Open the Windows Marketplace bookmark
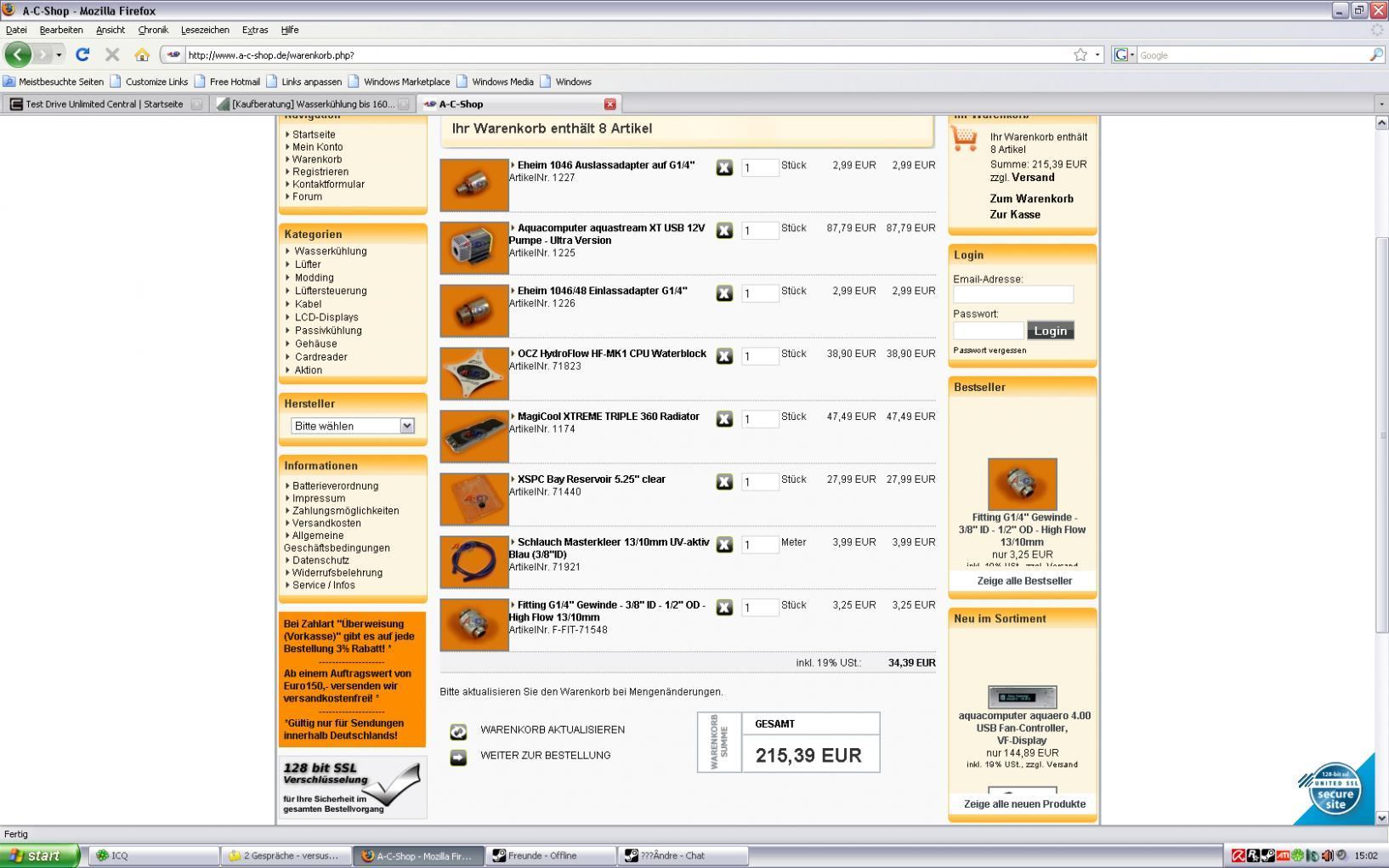This screenshot has width=1389, height=868. coord(399,82)
